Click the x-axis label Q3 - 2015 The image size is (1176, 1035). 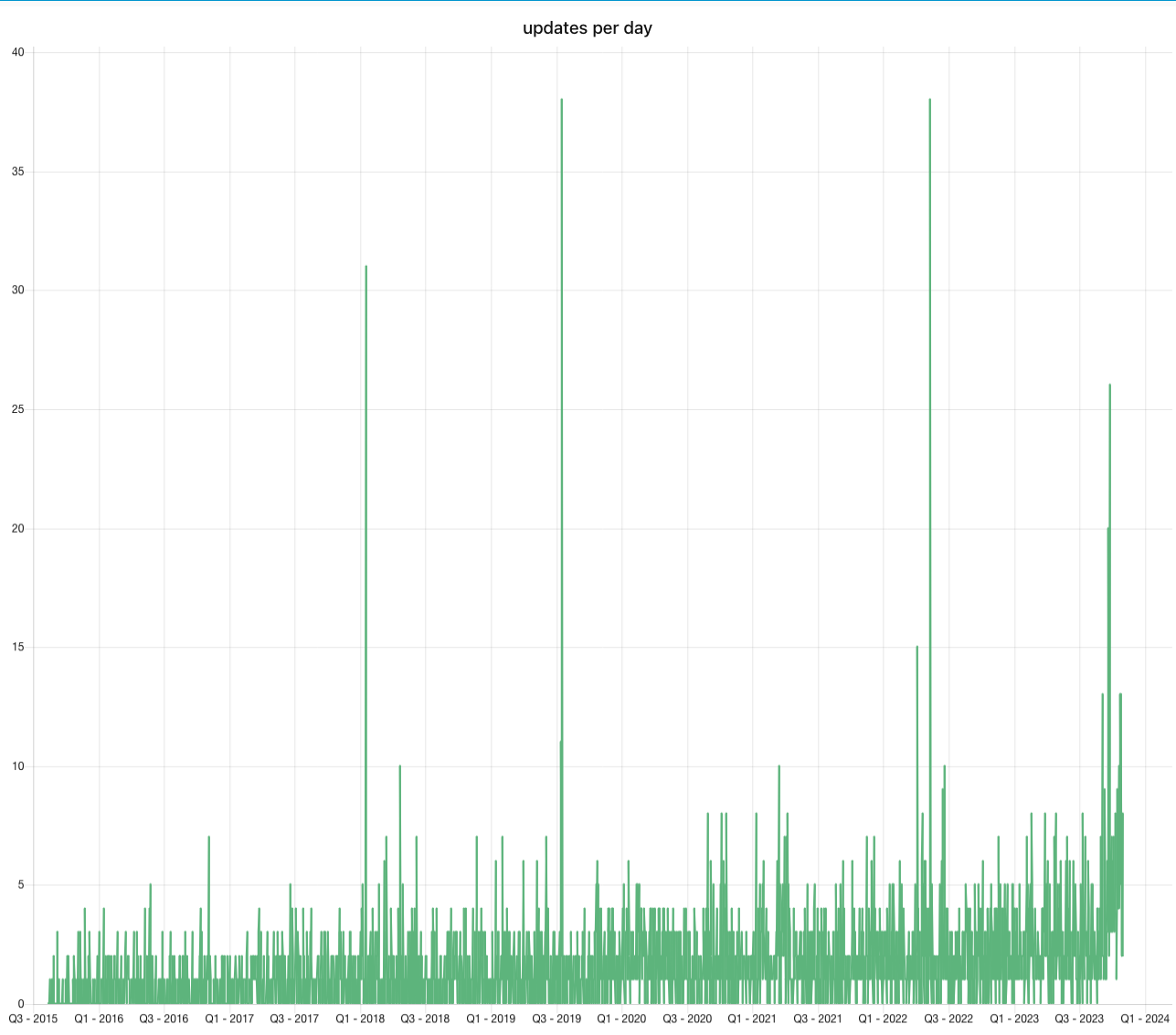(x=33, y=1019)
